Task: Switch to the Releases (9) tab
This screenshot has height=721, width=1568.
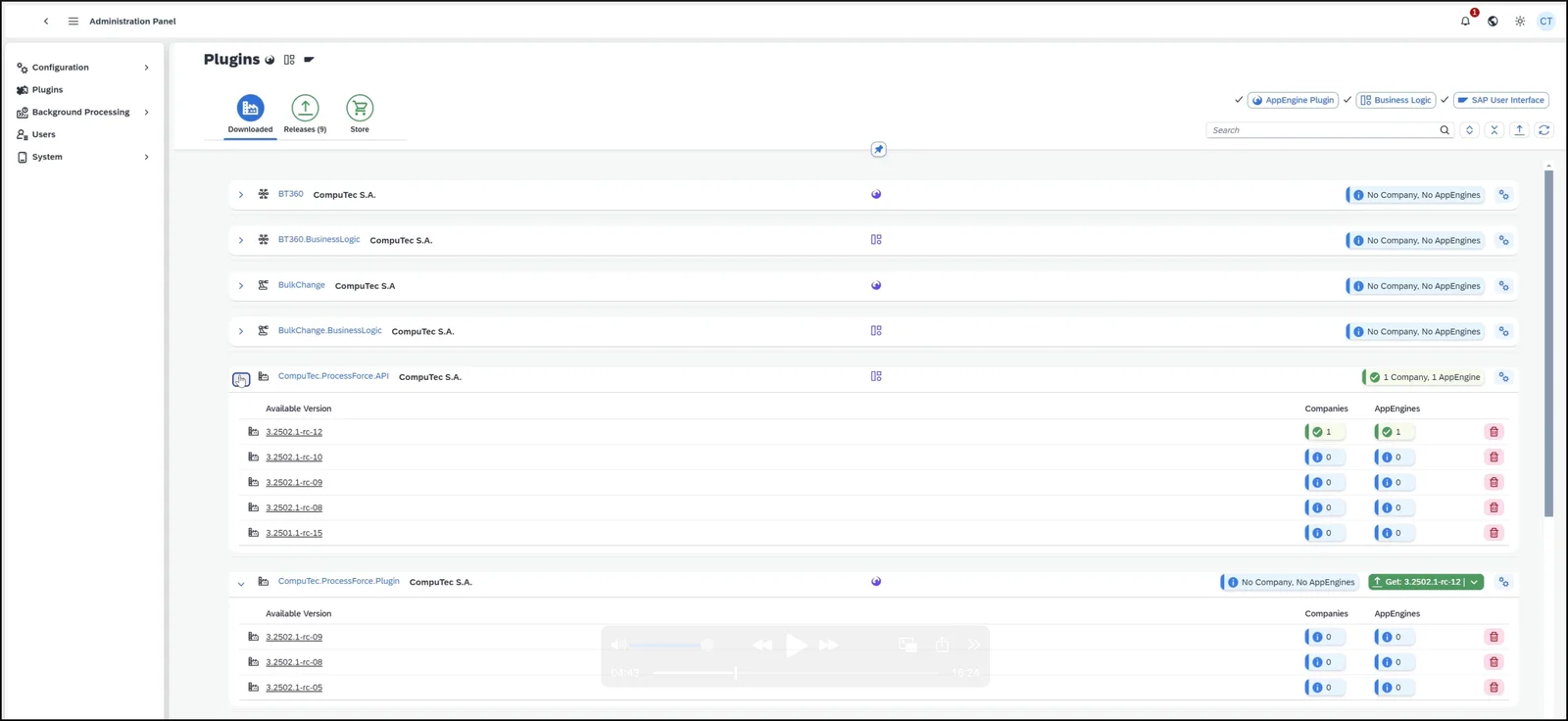Action: pyautogui.click(x=305, y=115)
